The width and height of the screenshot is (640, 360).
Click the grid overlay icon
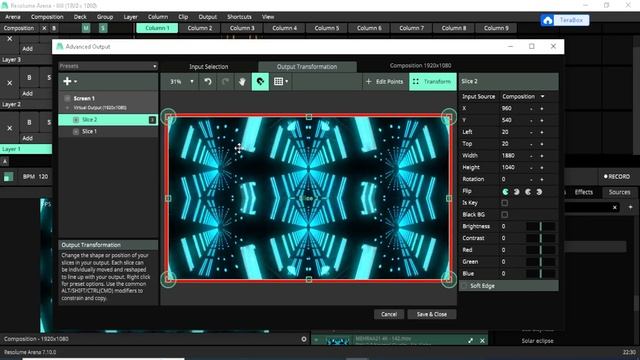coord(278,82)
